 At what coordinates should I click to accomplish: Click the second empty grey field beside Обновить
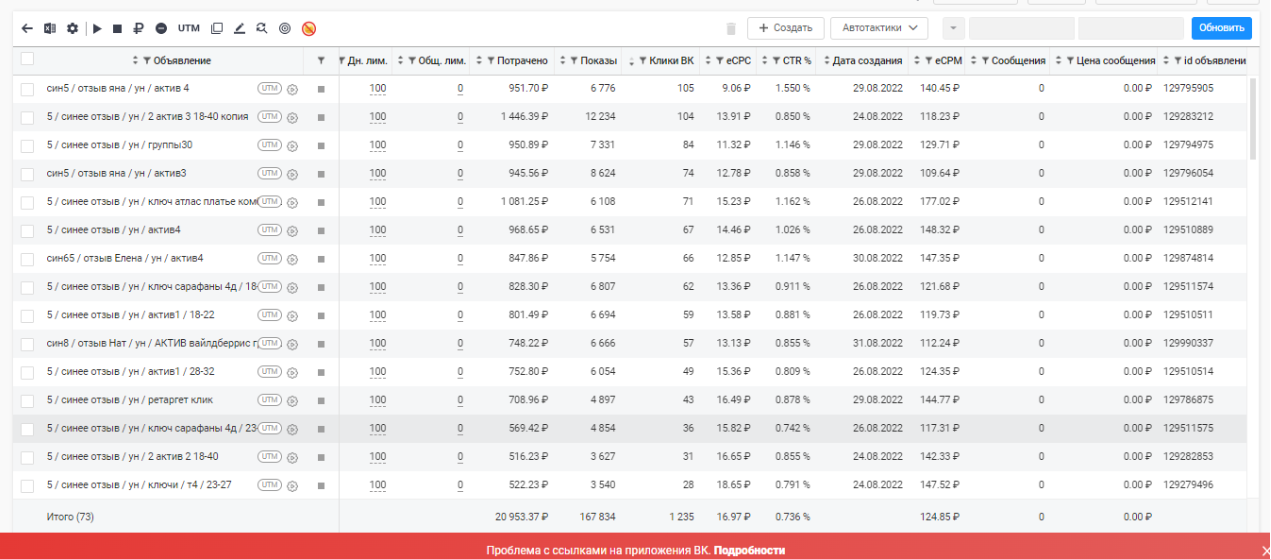pyautogui.click(x=1131, y=28)
